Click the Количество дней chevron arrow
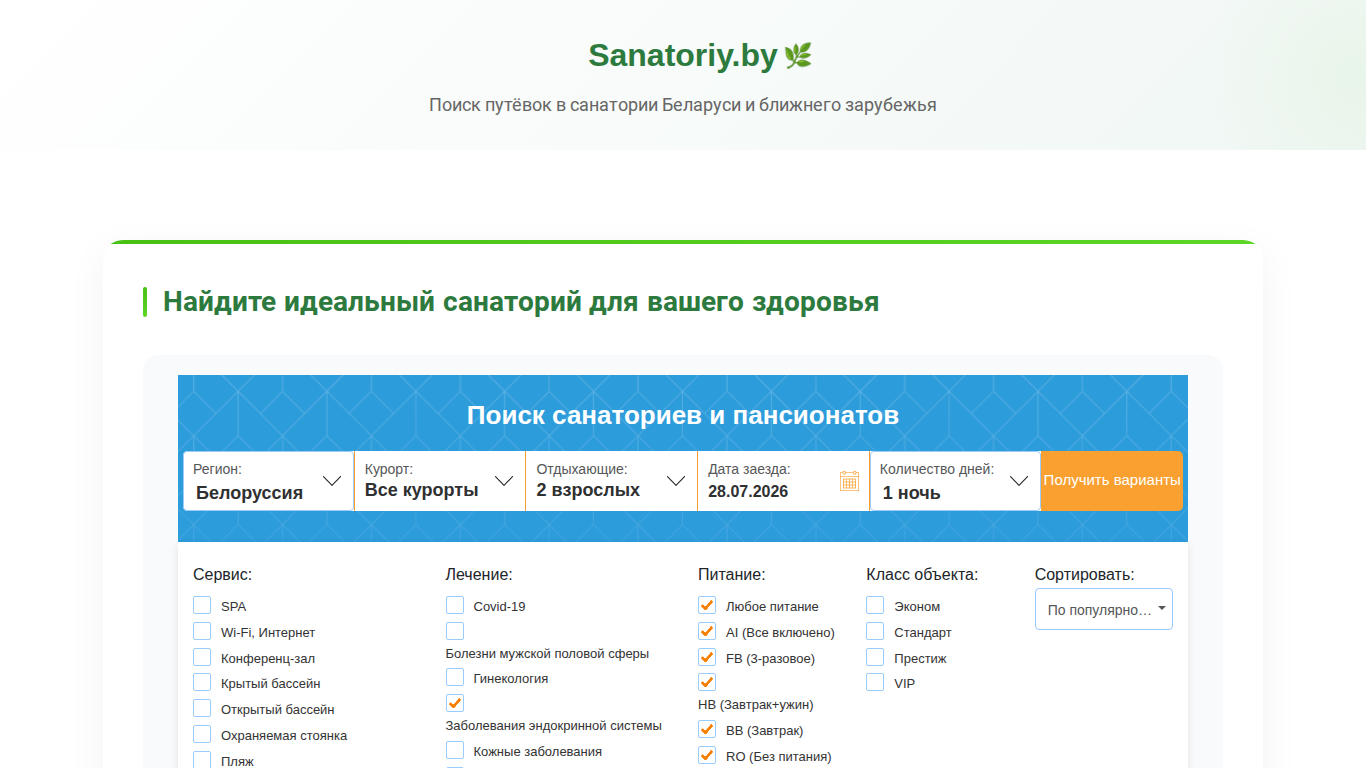Viewport: 1366px width, 768px height. tap(1019, 481)
